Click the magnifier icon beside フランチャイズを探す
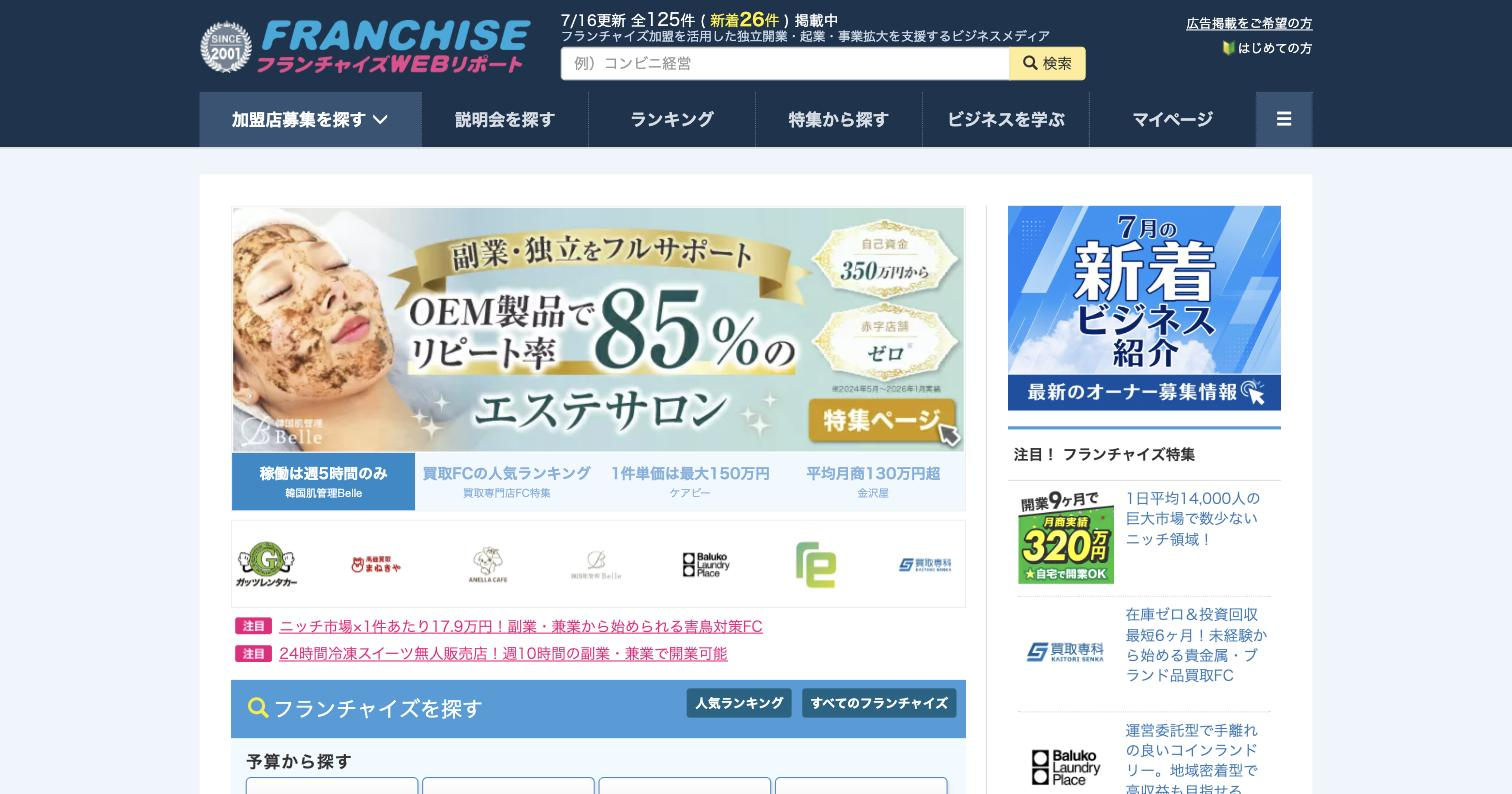Viewport: 1512px width, 794px height. click(258, 708)
